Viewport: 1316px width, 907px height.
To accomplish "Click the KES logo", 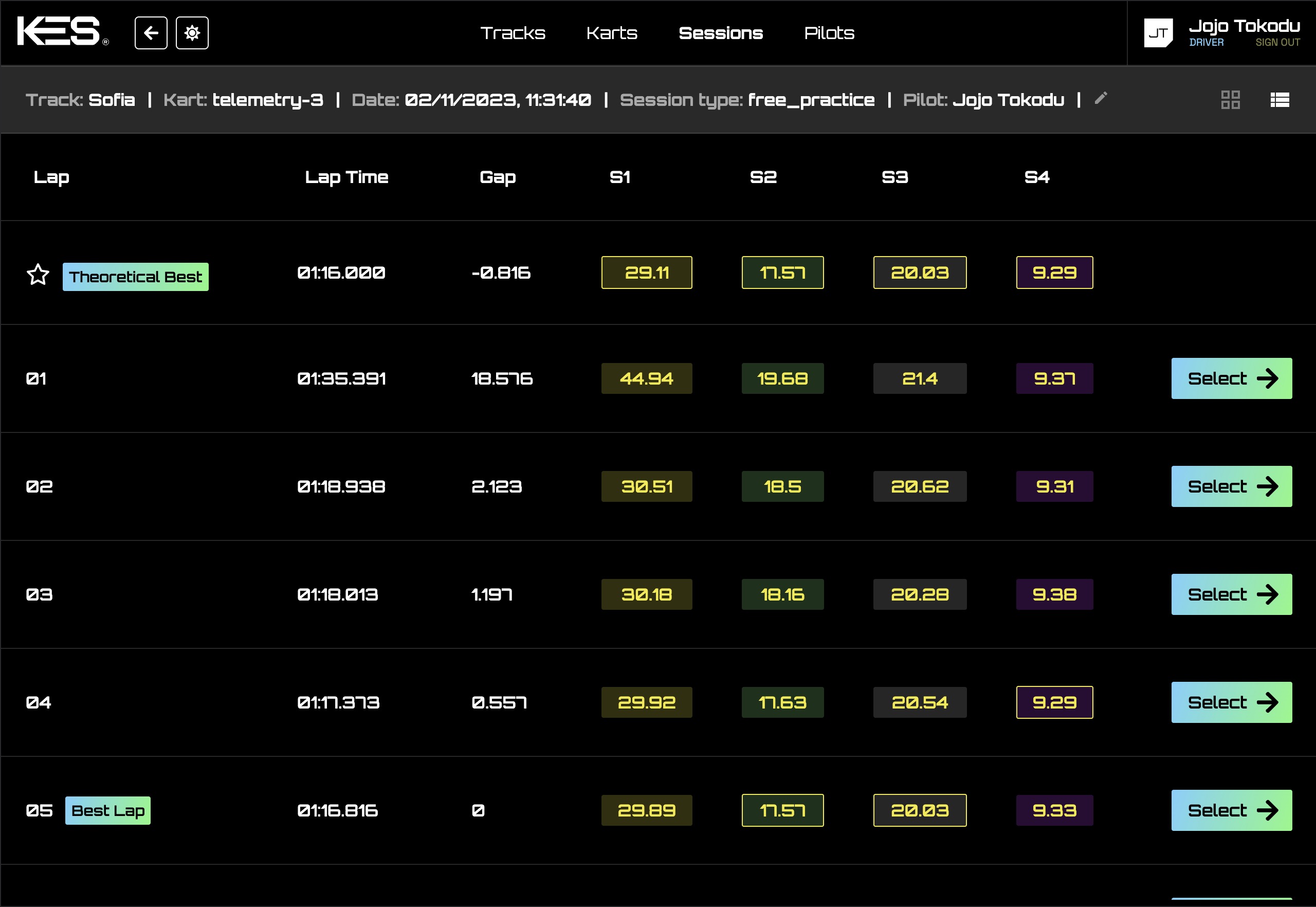I will pyautogui.click(x=63, y=31).
